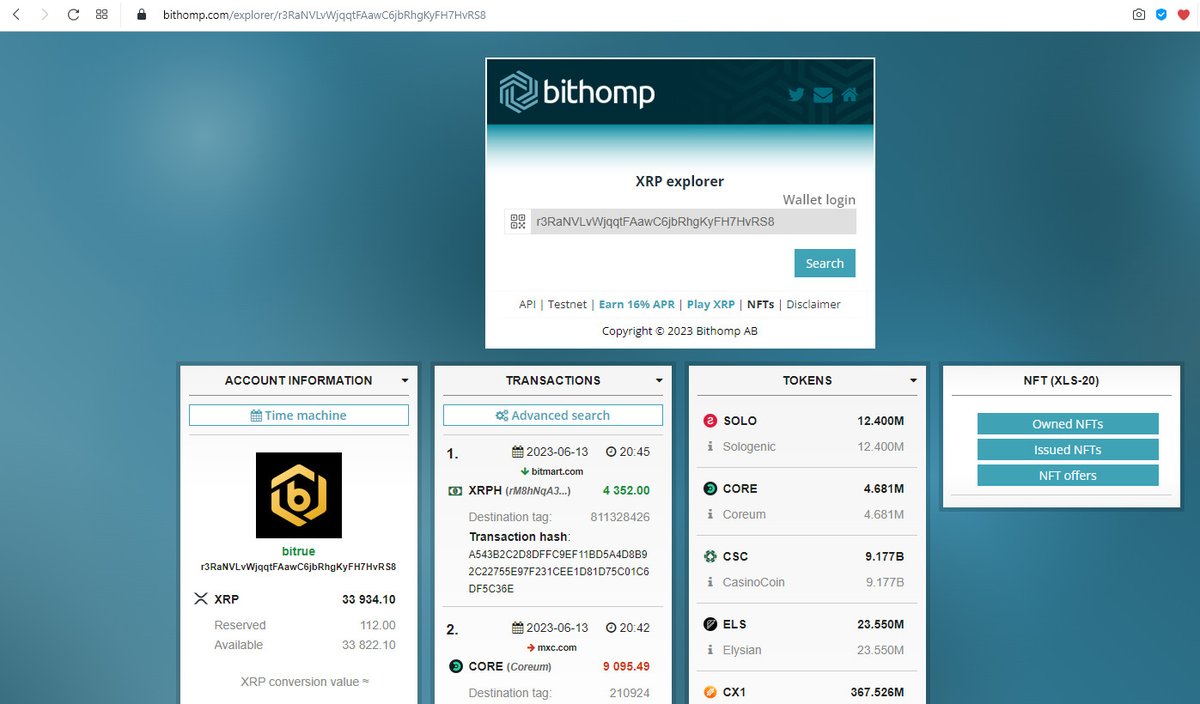Click the CX1 token icon
The image size is (1200, 704).
click(x=710, y=692)
